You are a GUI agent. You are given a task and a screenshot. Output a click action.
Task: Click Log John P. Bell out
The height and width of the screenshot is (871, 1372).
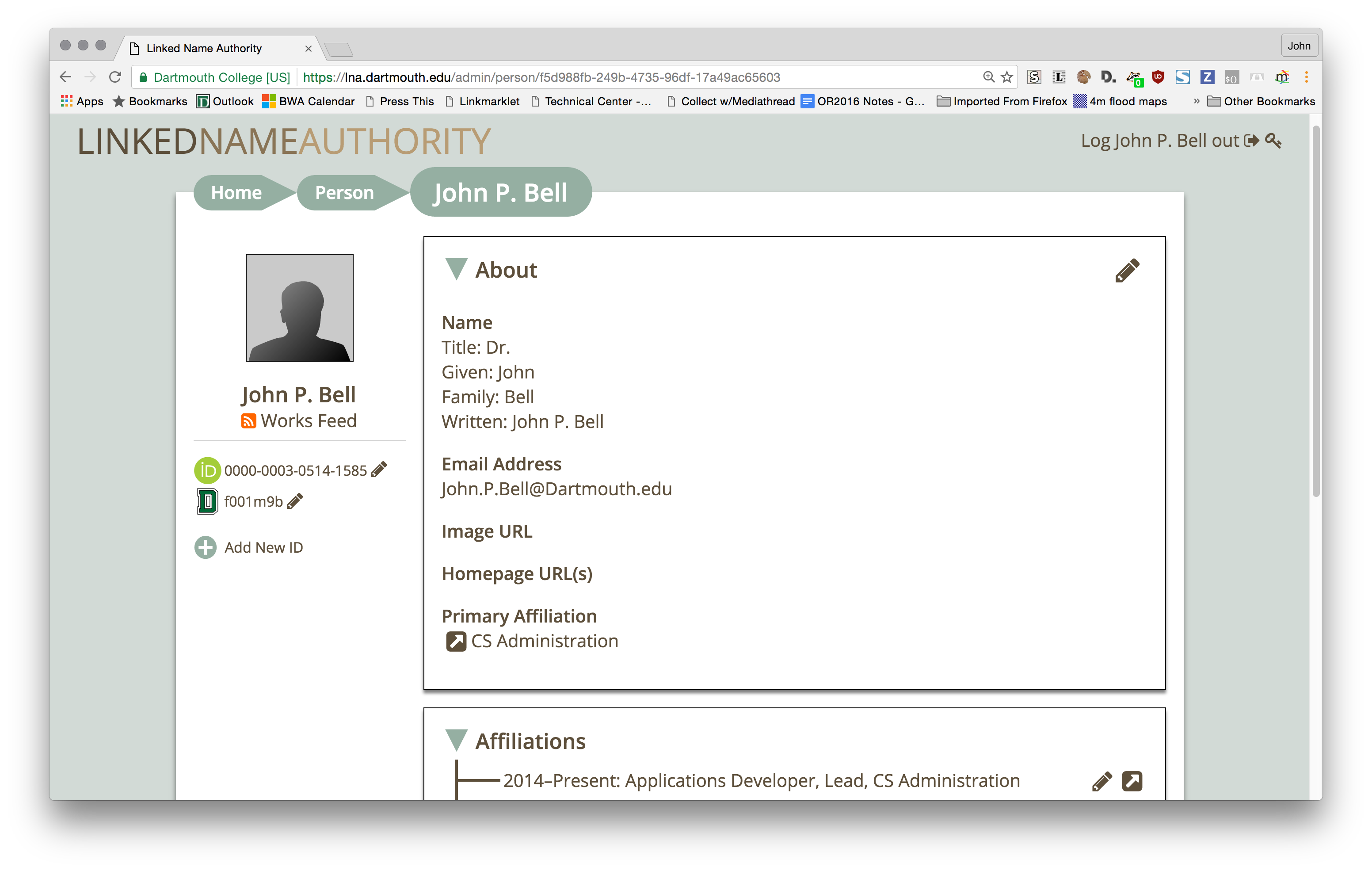click(x=1160, y=140)
